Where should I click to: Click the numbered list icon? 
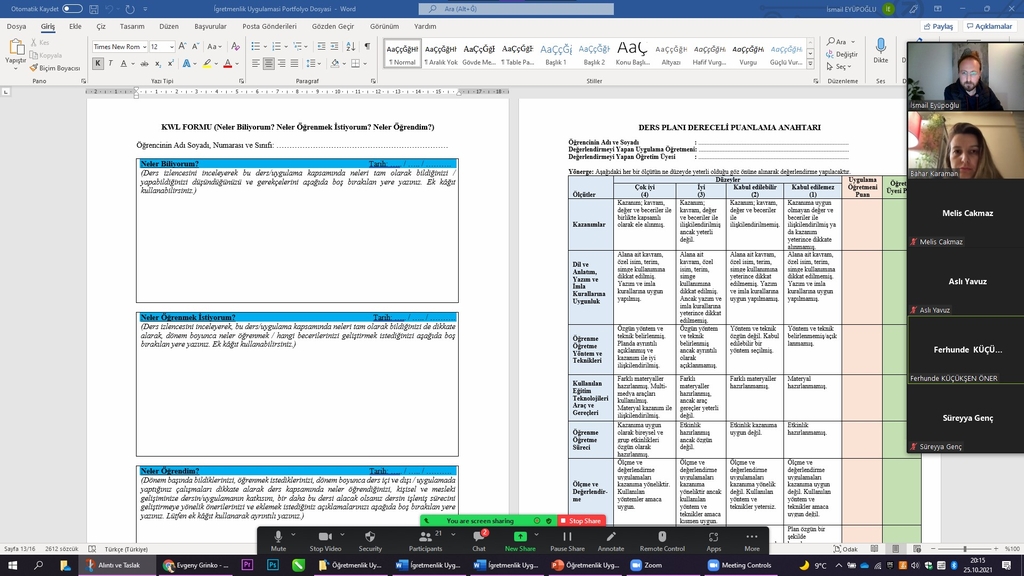(x=276, y=46)
